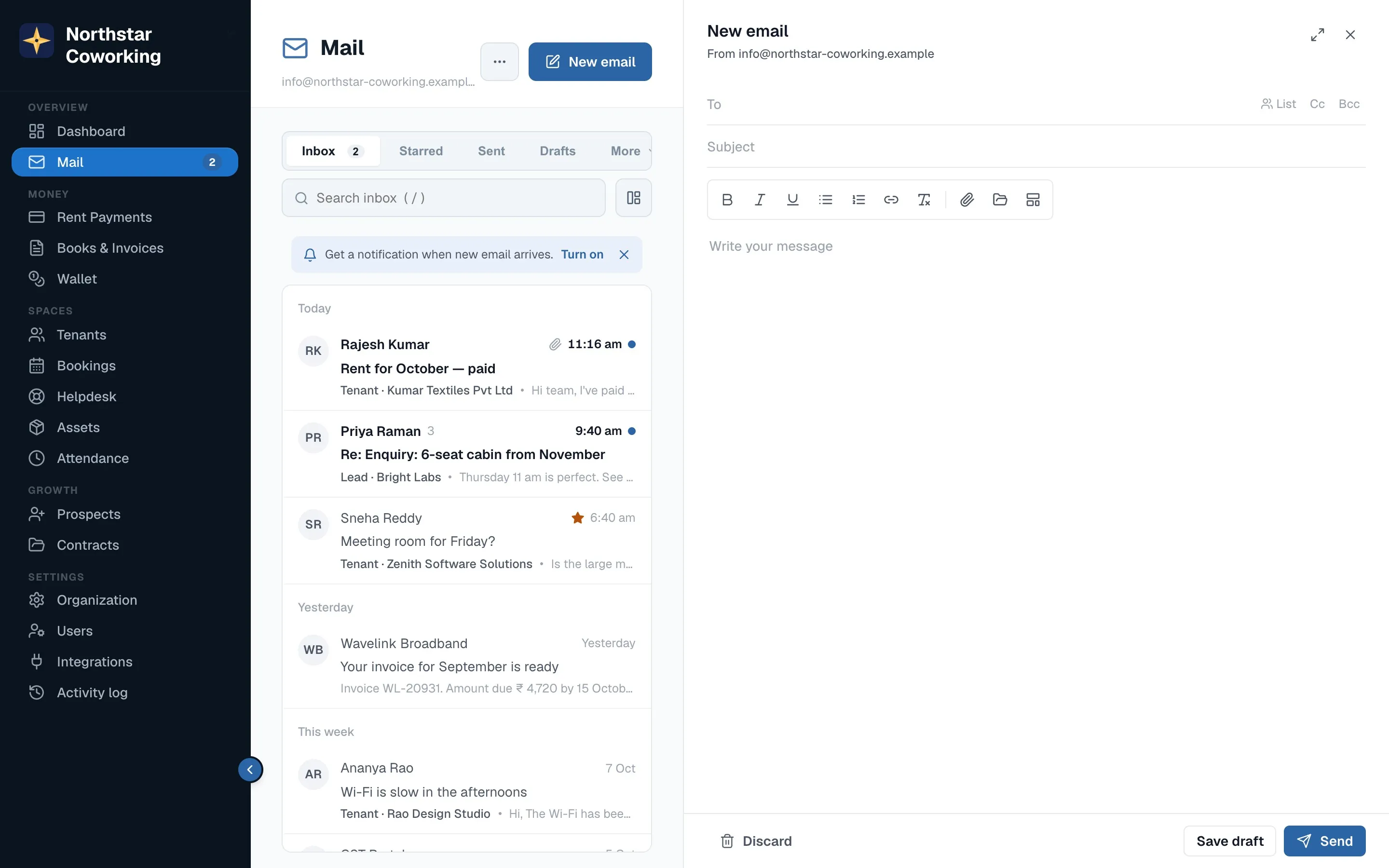The width and height of the screenshot is (1389, 868).
Task: Clear text formatting
Action: tap(924, 200)
